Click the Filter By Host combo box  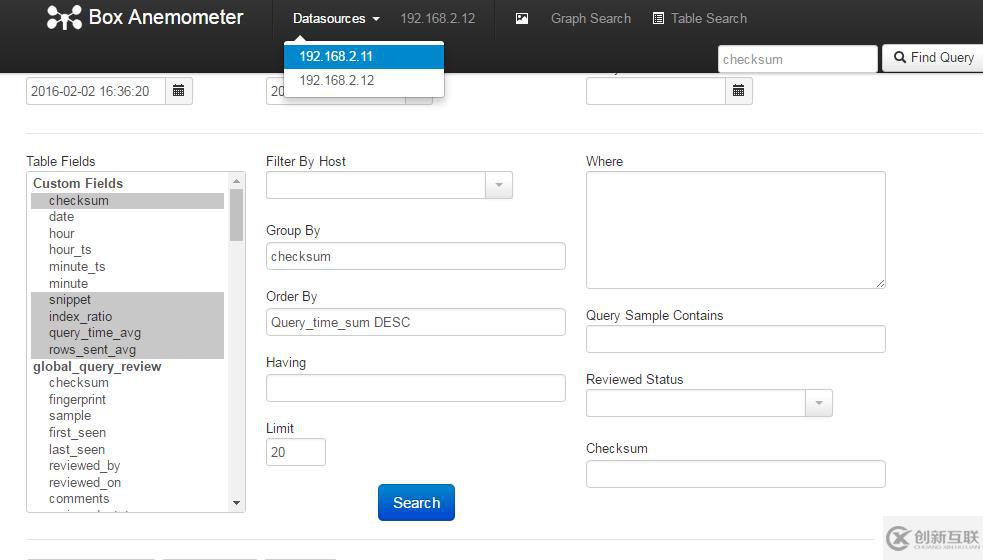click(376, 185)
